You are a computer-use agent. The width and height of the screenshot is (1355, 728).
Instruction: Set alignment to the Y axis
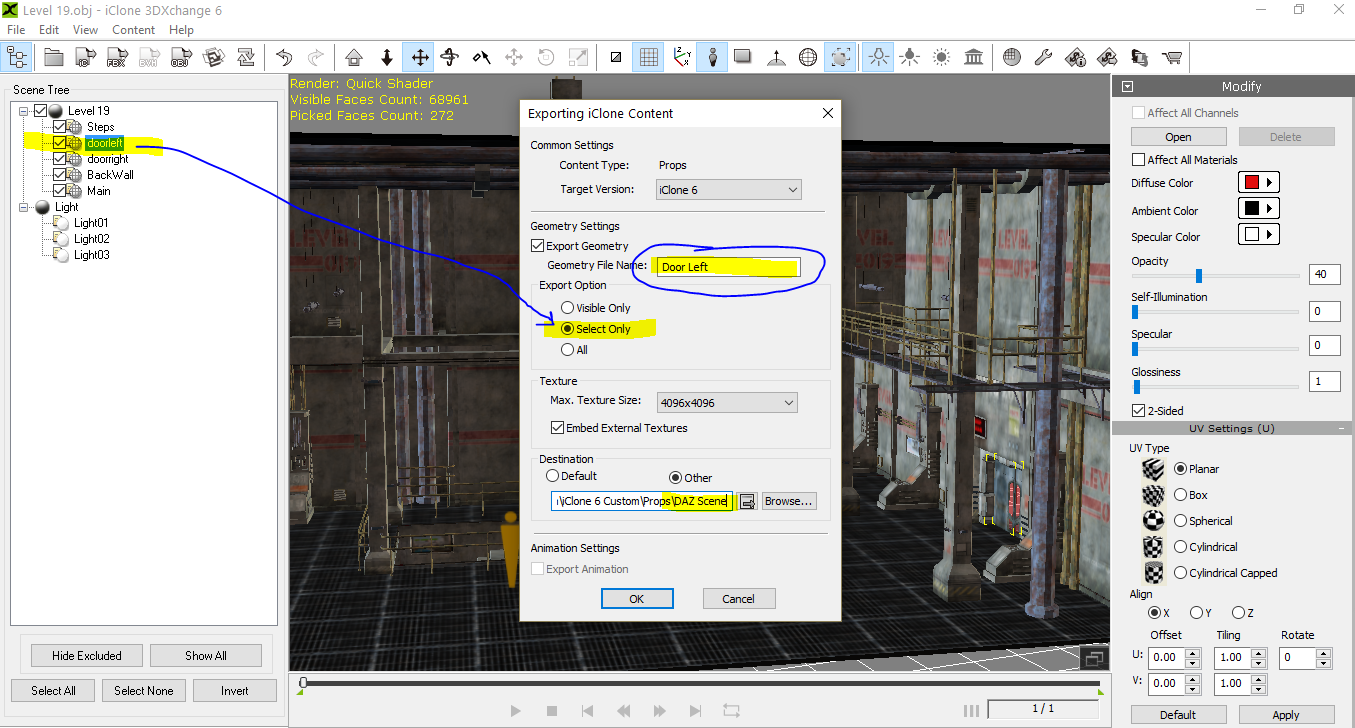(1196, 613)
